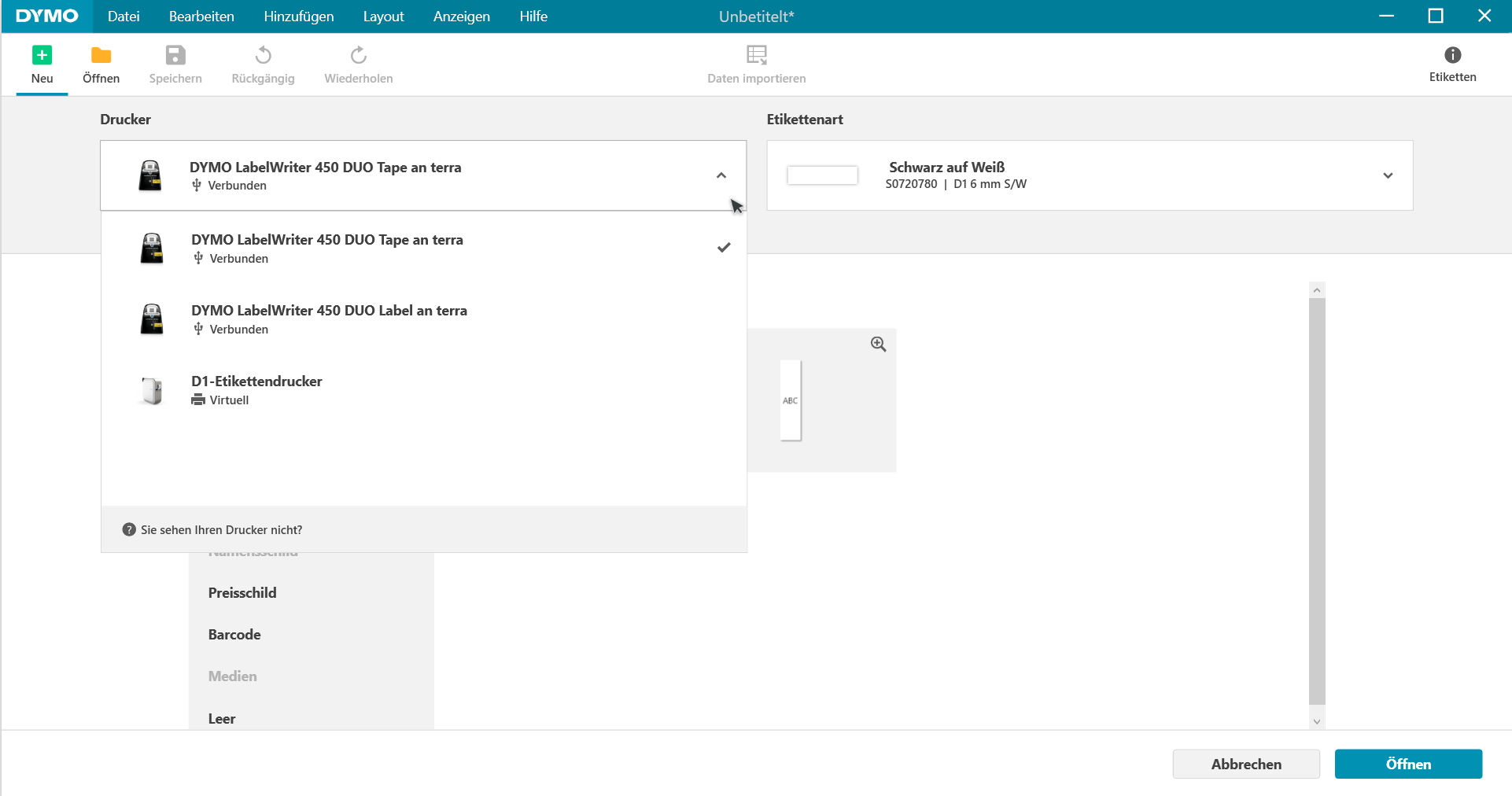Open a saved label via Öffnen icon
This screenshot has height=796, width=1512.
101,63
